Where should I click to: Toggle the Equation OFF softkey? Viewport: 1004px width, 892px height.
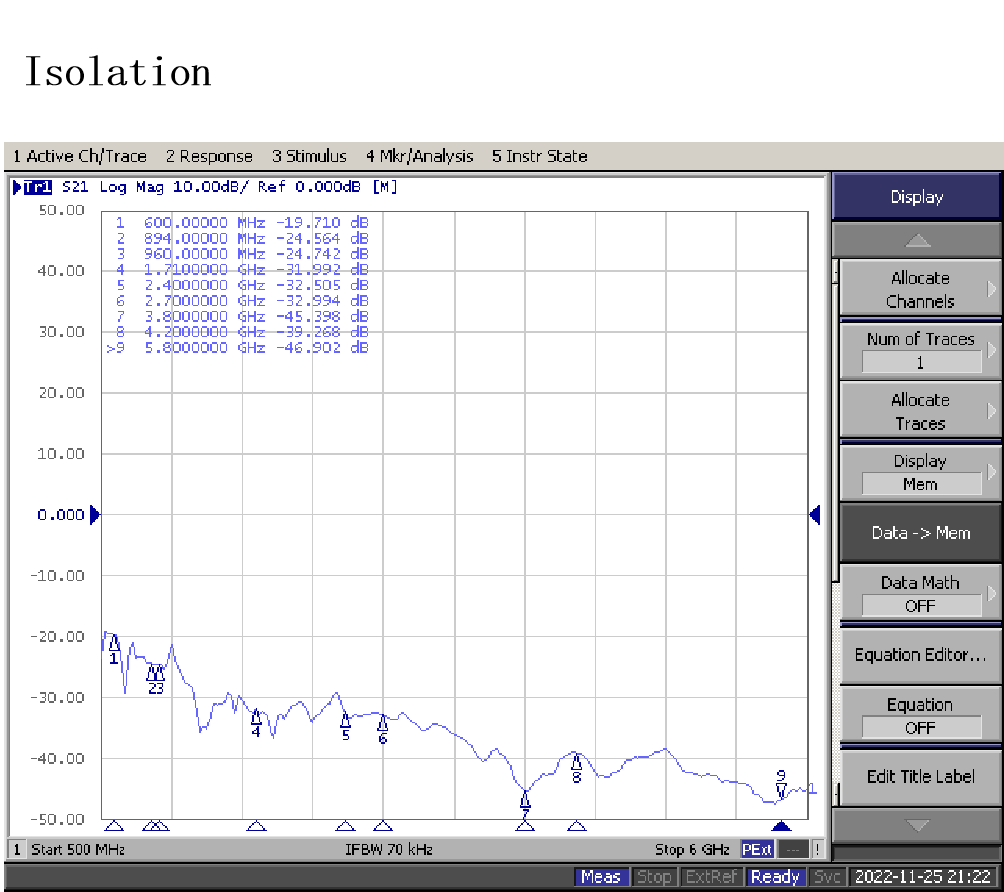[920, 716]
